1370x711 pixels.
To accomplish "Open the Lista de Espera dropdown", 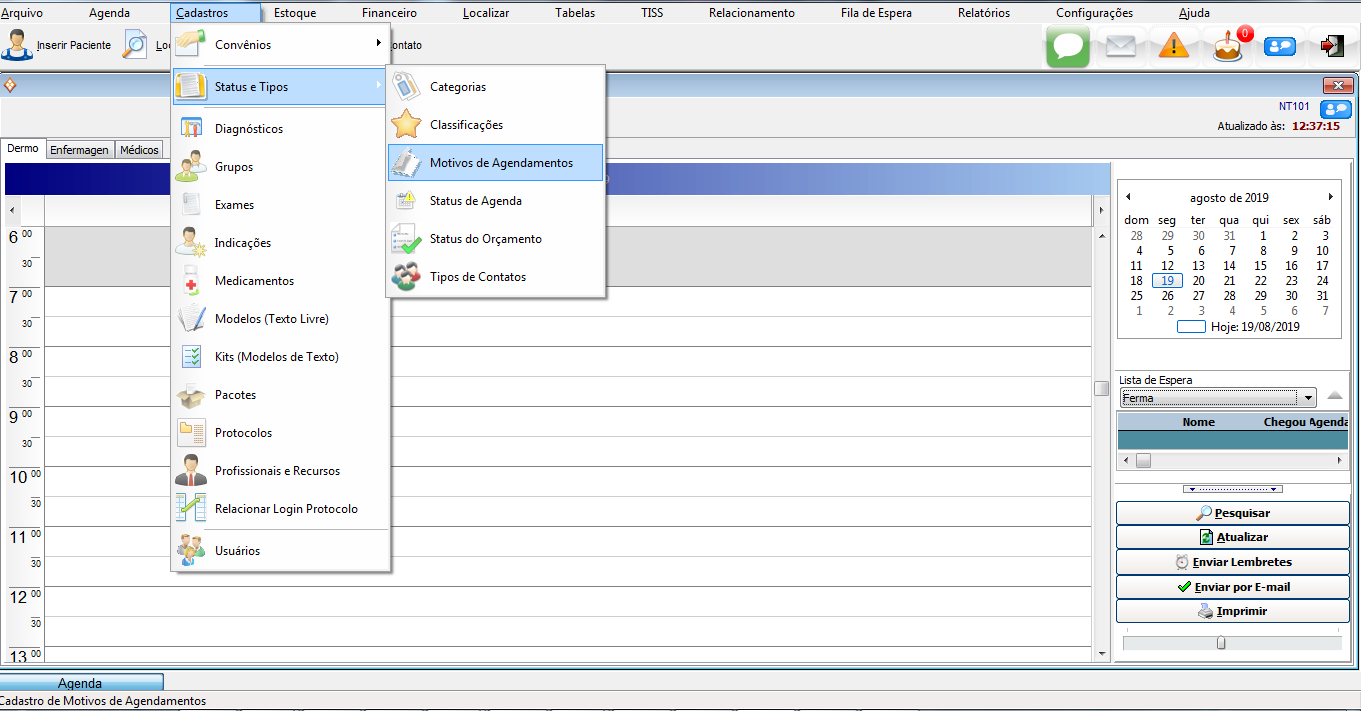I will point(1307,398).
